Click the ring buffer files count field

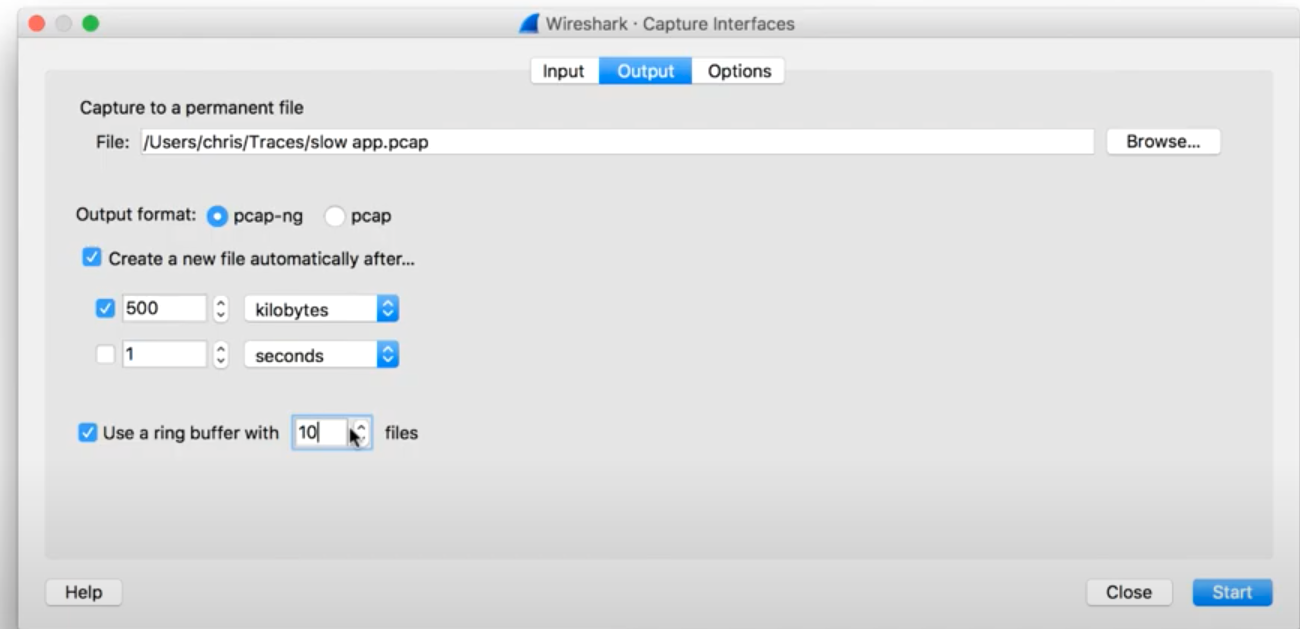[322, 433]
